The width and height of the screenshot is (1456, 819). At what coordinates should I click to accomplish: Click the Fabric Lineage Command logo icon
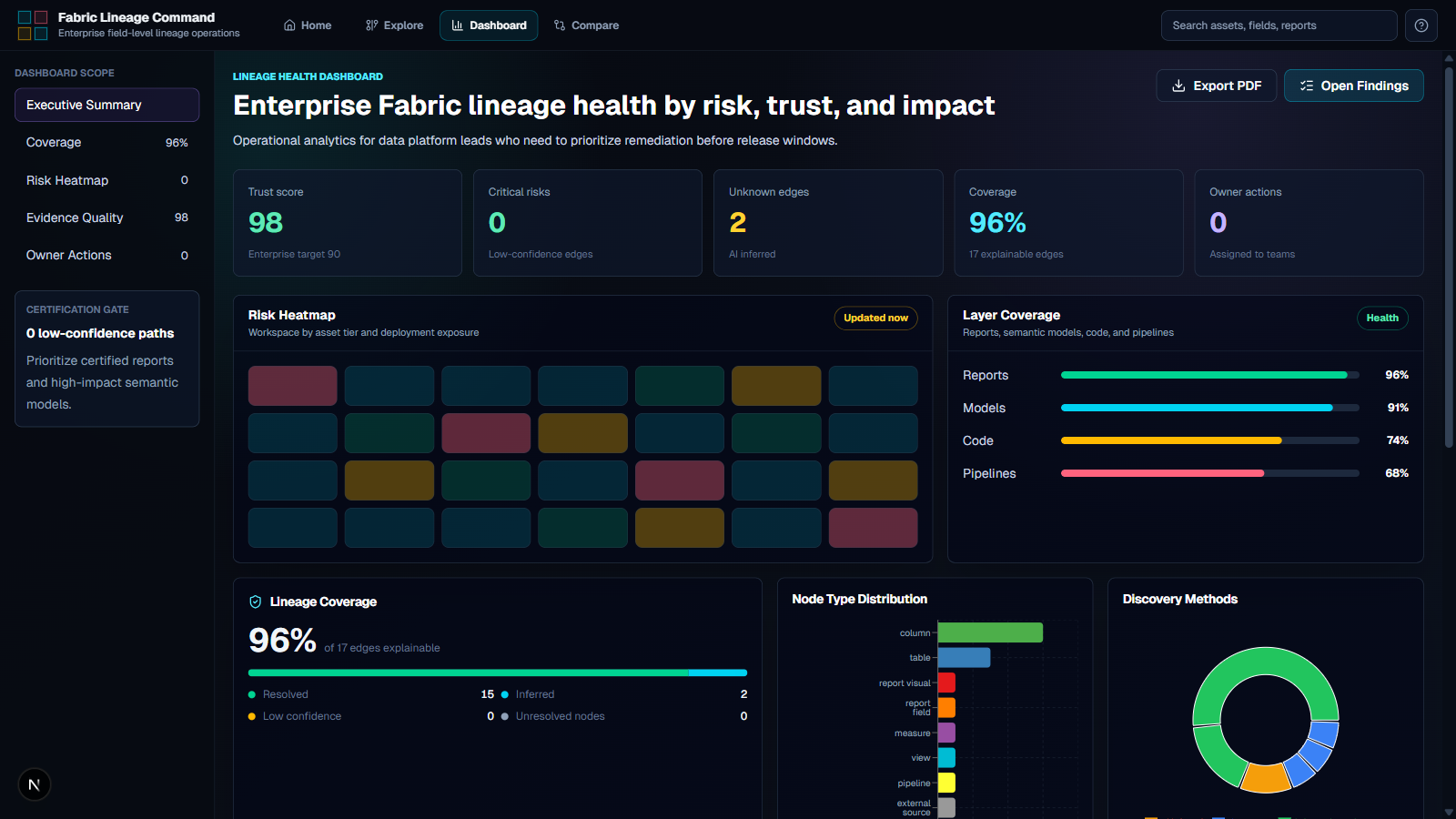[x=33, y=25]
